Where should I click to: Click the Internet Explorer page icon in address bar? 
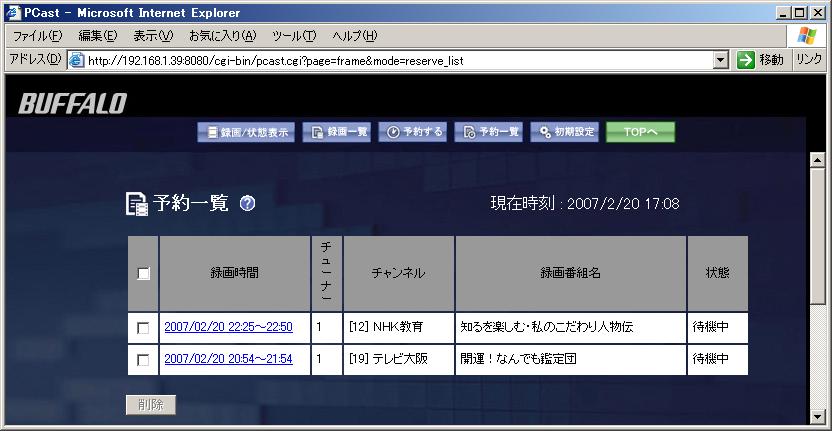point(77,60)
